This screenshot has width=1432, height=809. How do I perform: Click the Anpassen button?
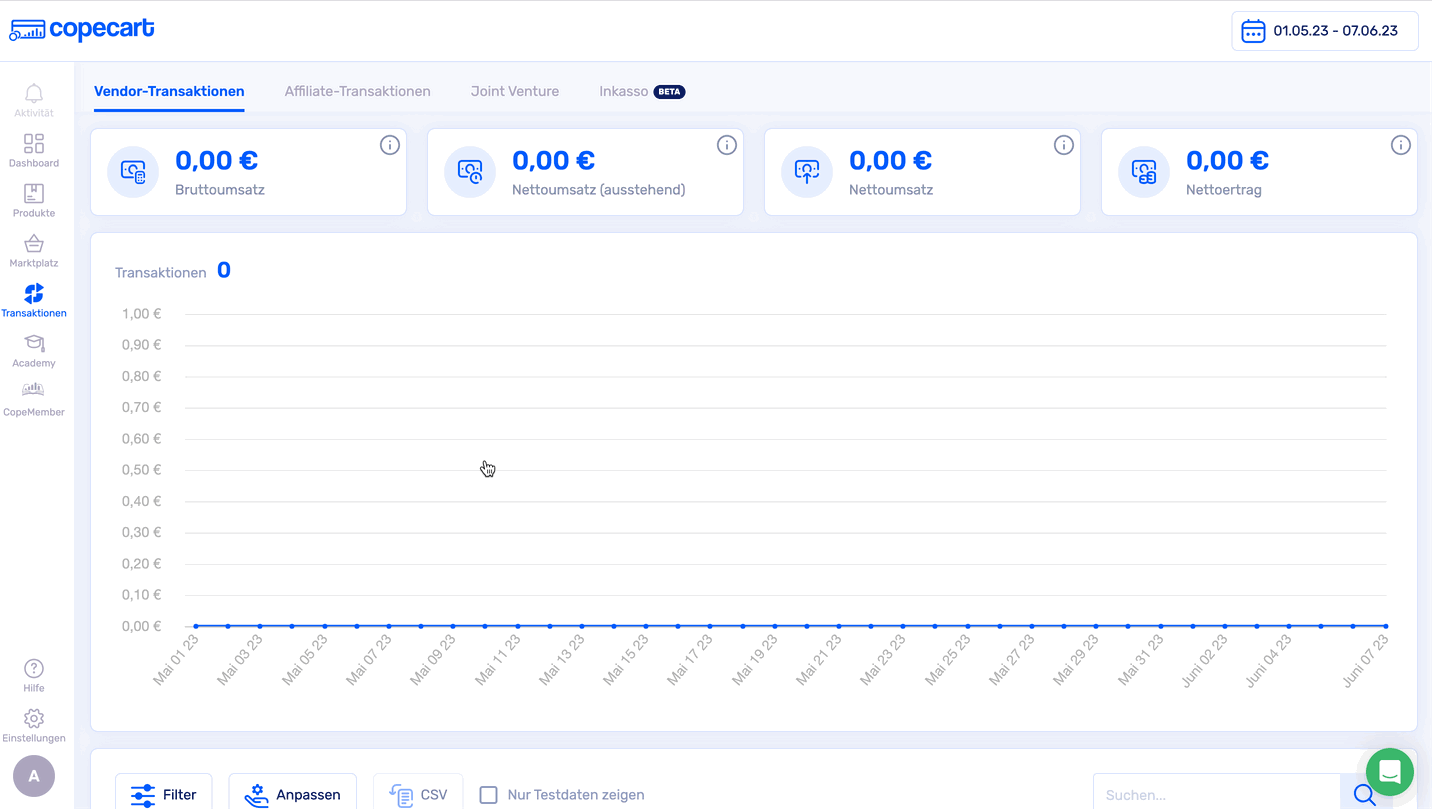292,794
